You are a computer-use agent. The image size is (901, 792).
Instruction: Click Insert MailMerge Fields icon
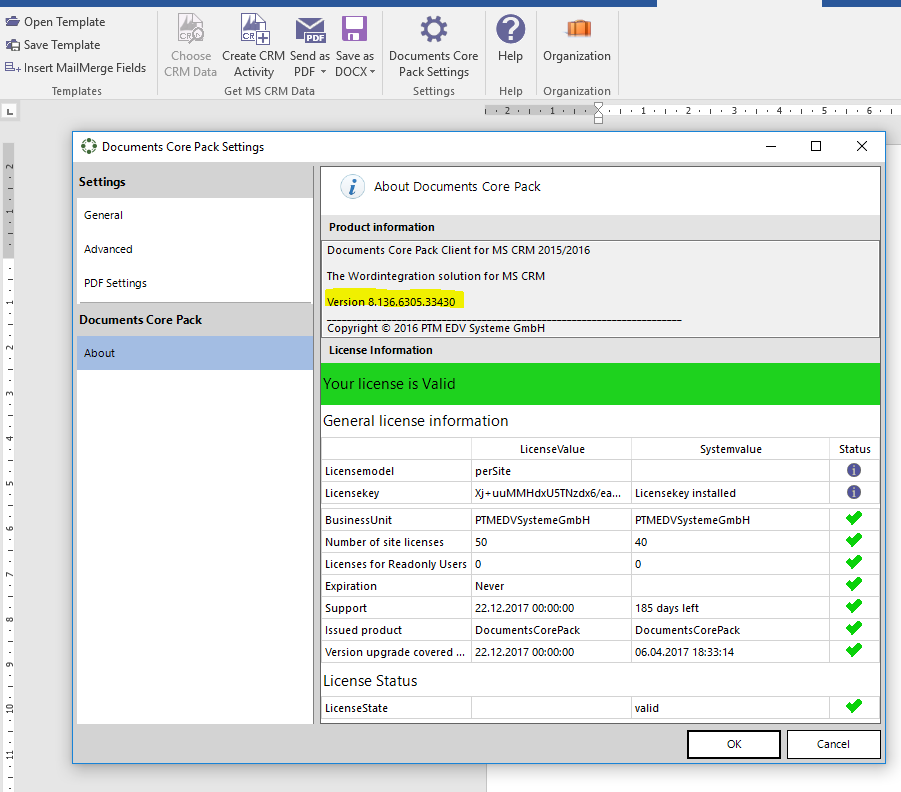click(x=13, y=68)
